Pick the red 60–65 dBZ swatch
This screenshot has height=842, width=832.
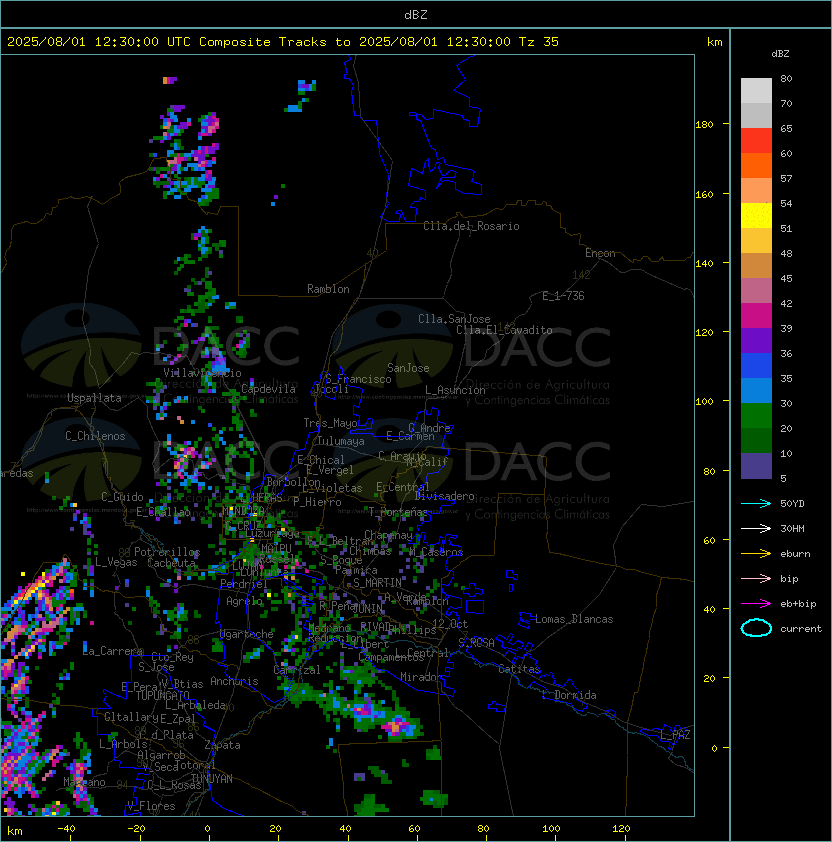pos(756,141)
